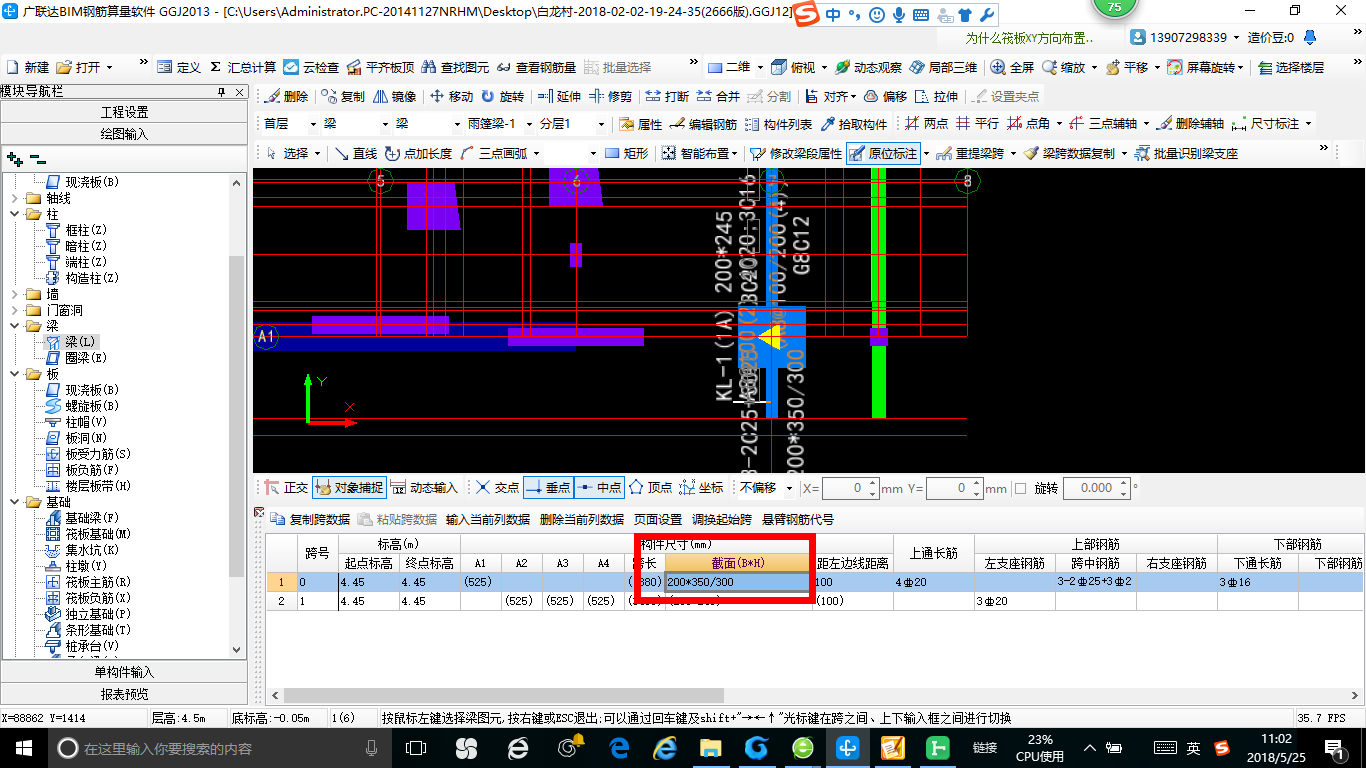This screenshot has width=1366, height=768.
Task: Select the 矩形 rectangle drawing tool
Action: click(x=627, y=153)
